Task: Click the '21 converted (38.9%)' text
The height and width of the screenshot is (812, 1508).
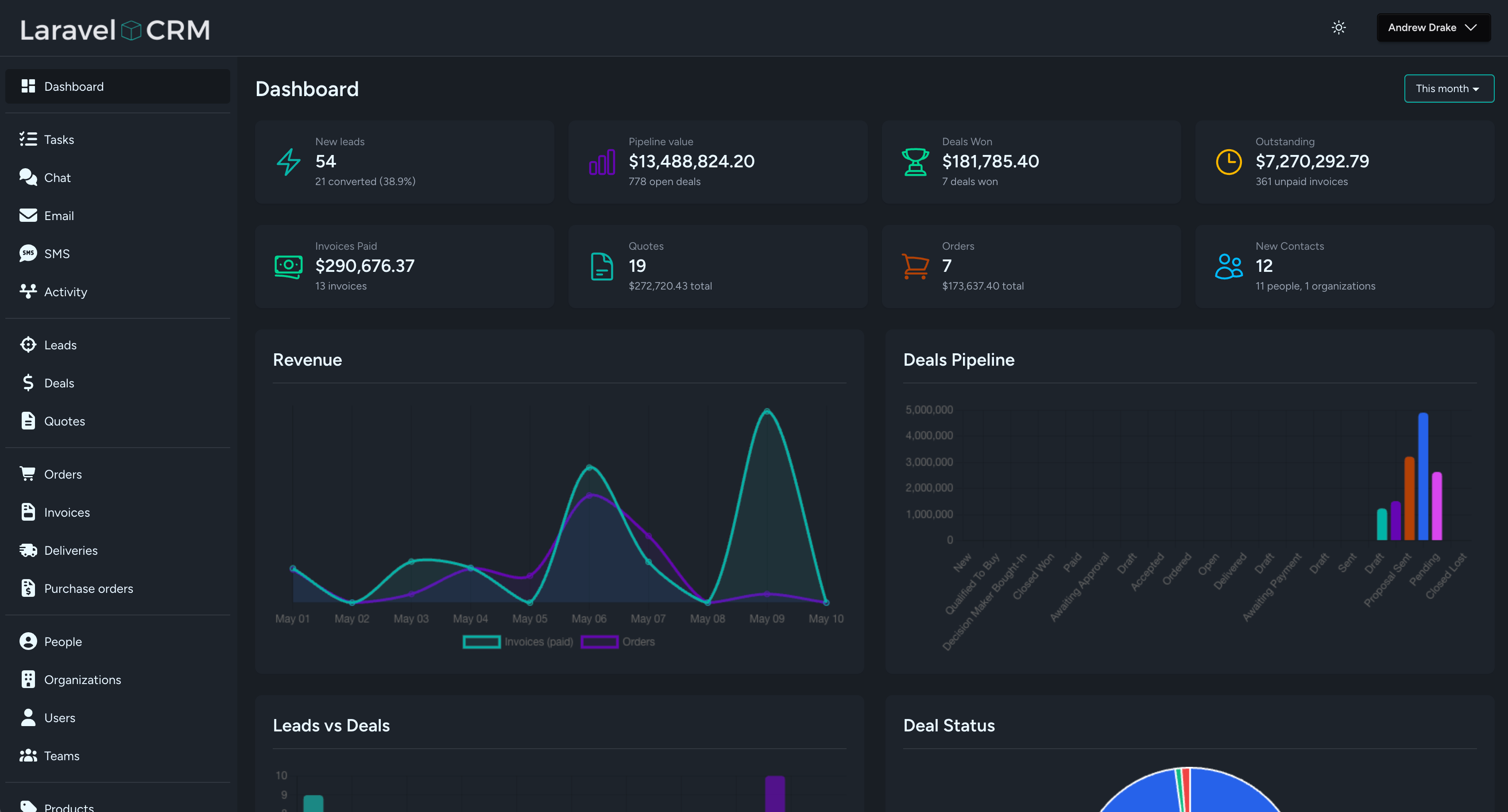Action: click(x=365, y=182)
